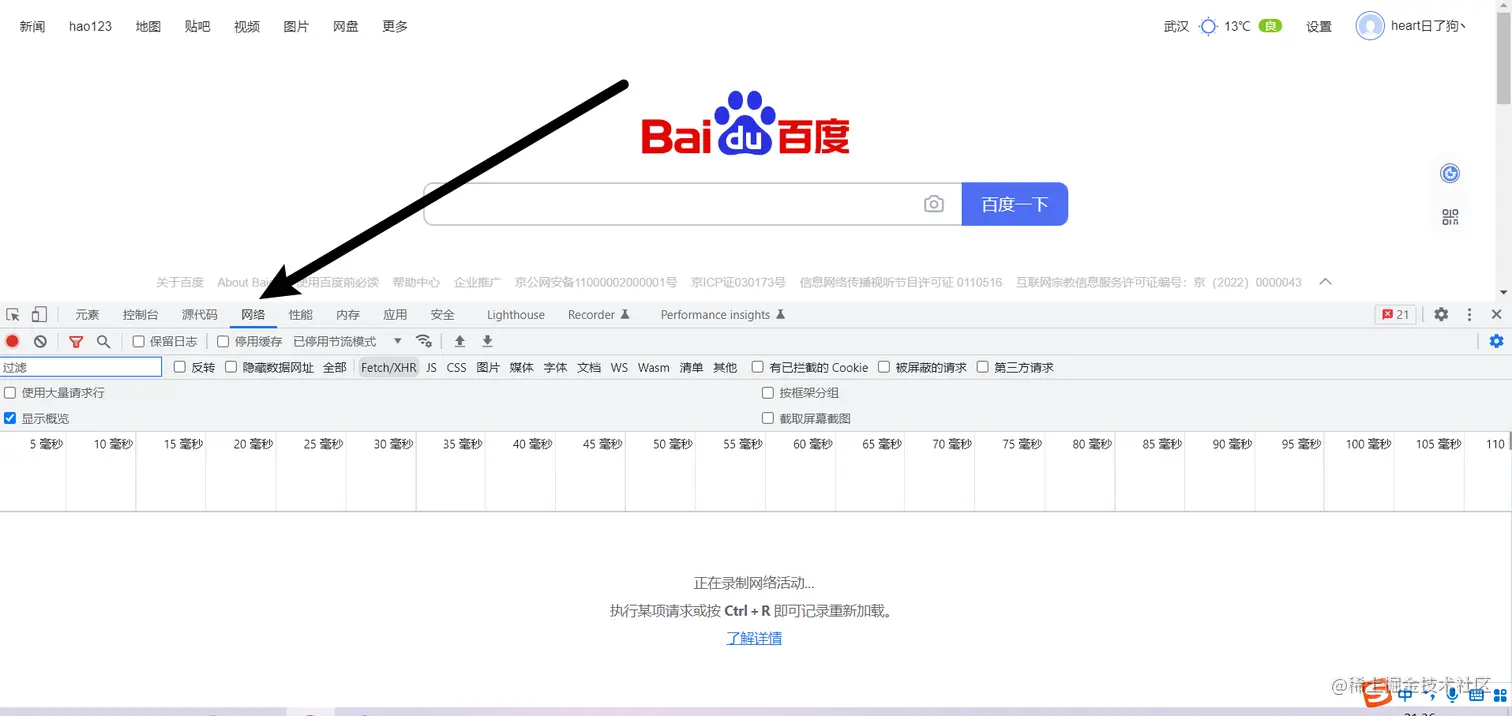Click the 帮助中心 footer link

tap(416, 282)
